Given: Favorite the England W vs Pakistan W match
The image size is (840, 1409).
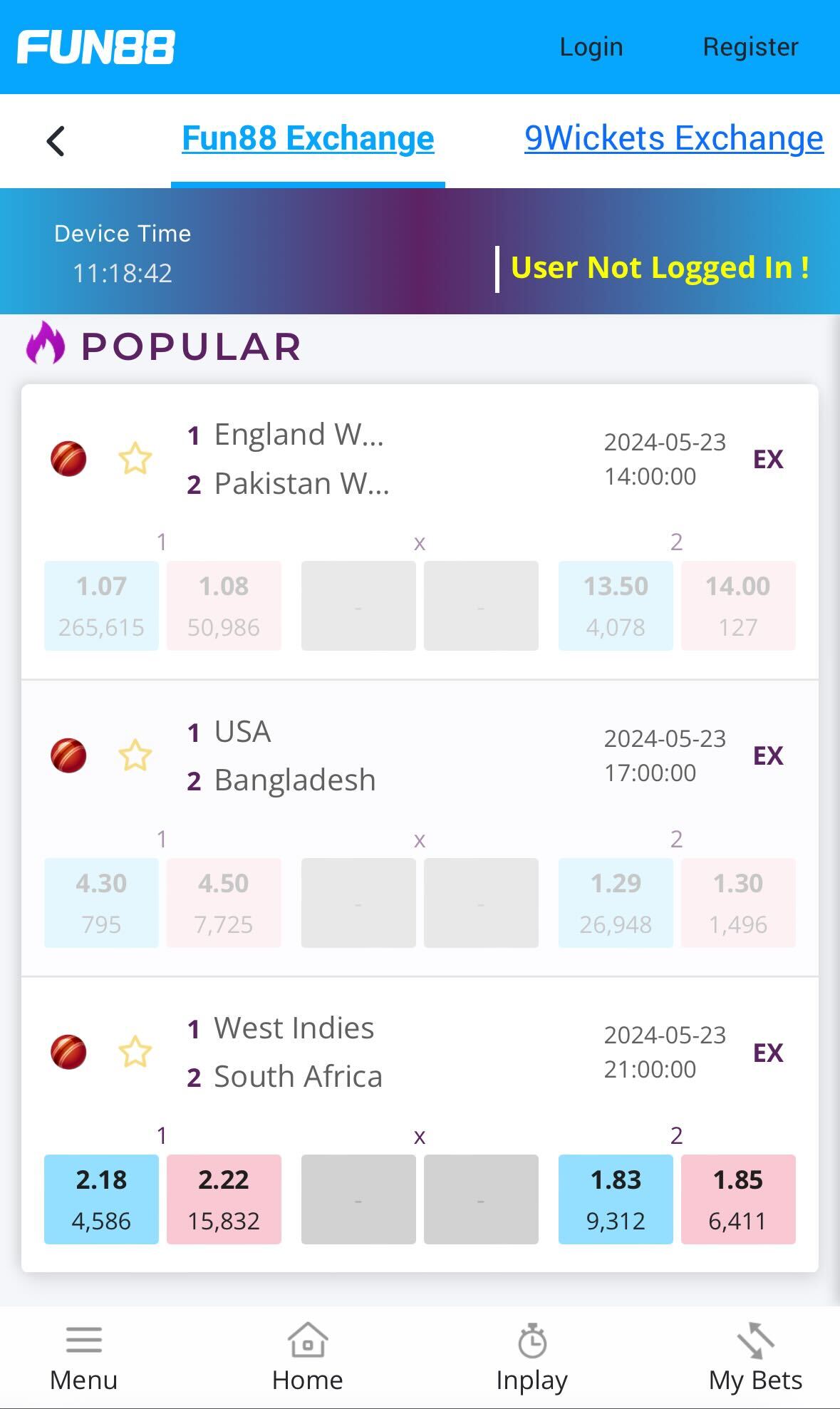Looking at the screenshot, I should coord(135,460).
